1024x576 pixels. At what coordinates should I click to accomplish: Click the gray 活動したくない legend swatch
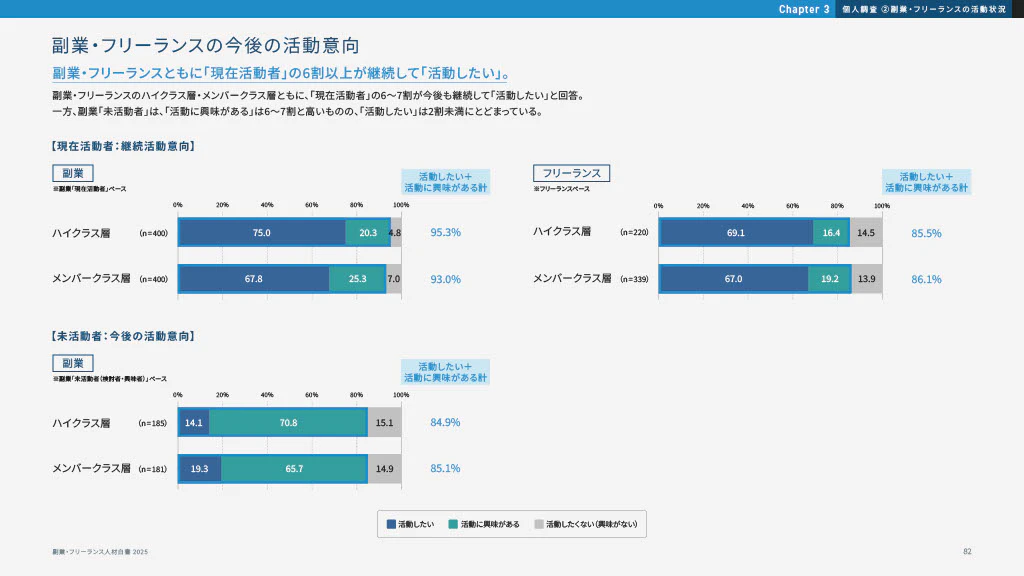point(539,524)
